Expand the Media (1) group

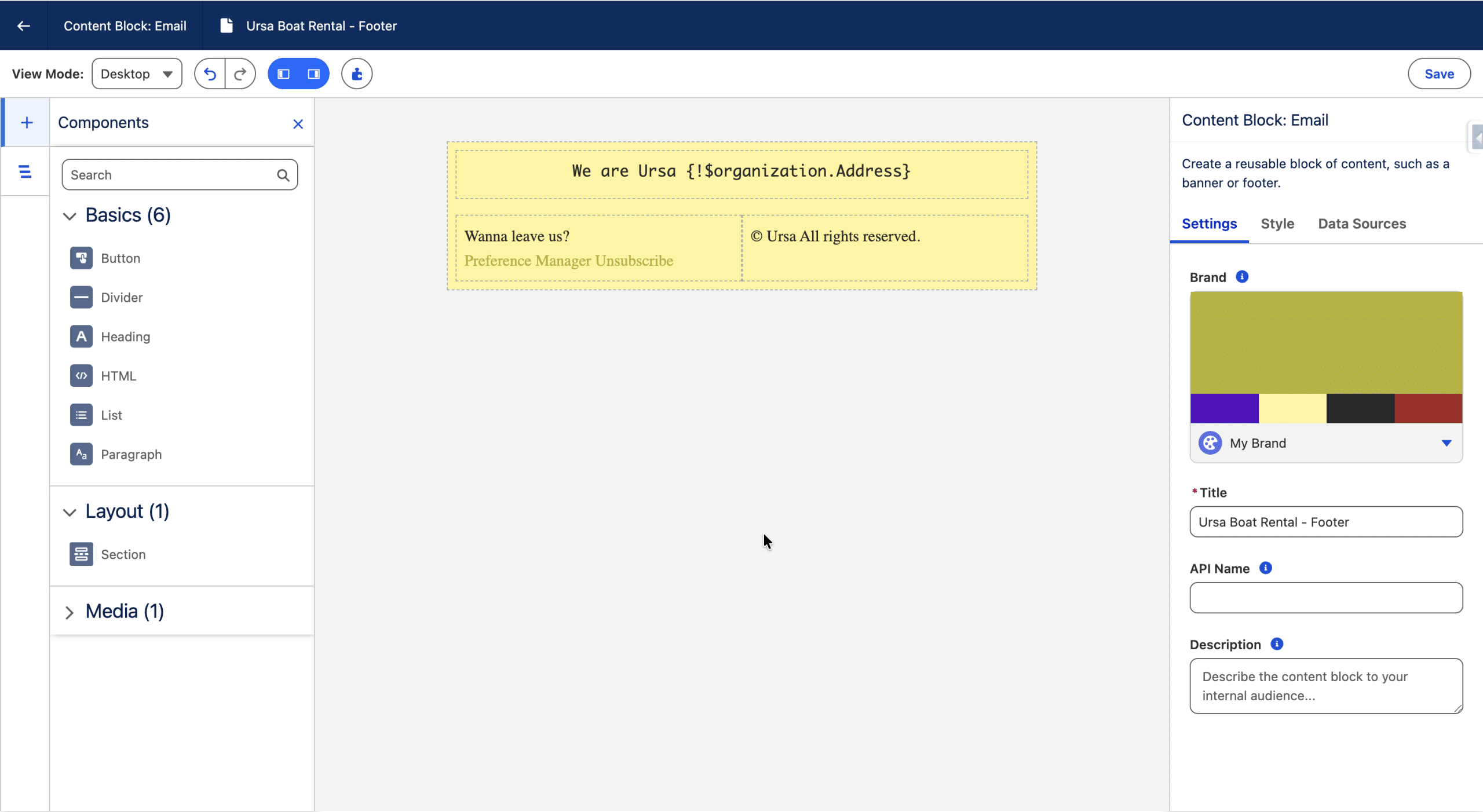coord(70,612)
